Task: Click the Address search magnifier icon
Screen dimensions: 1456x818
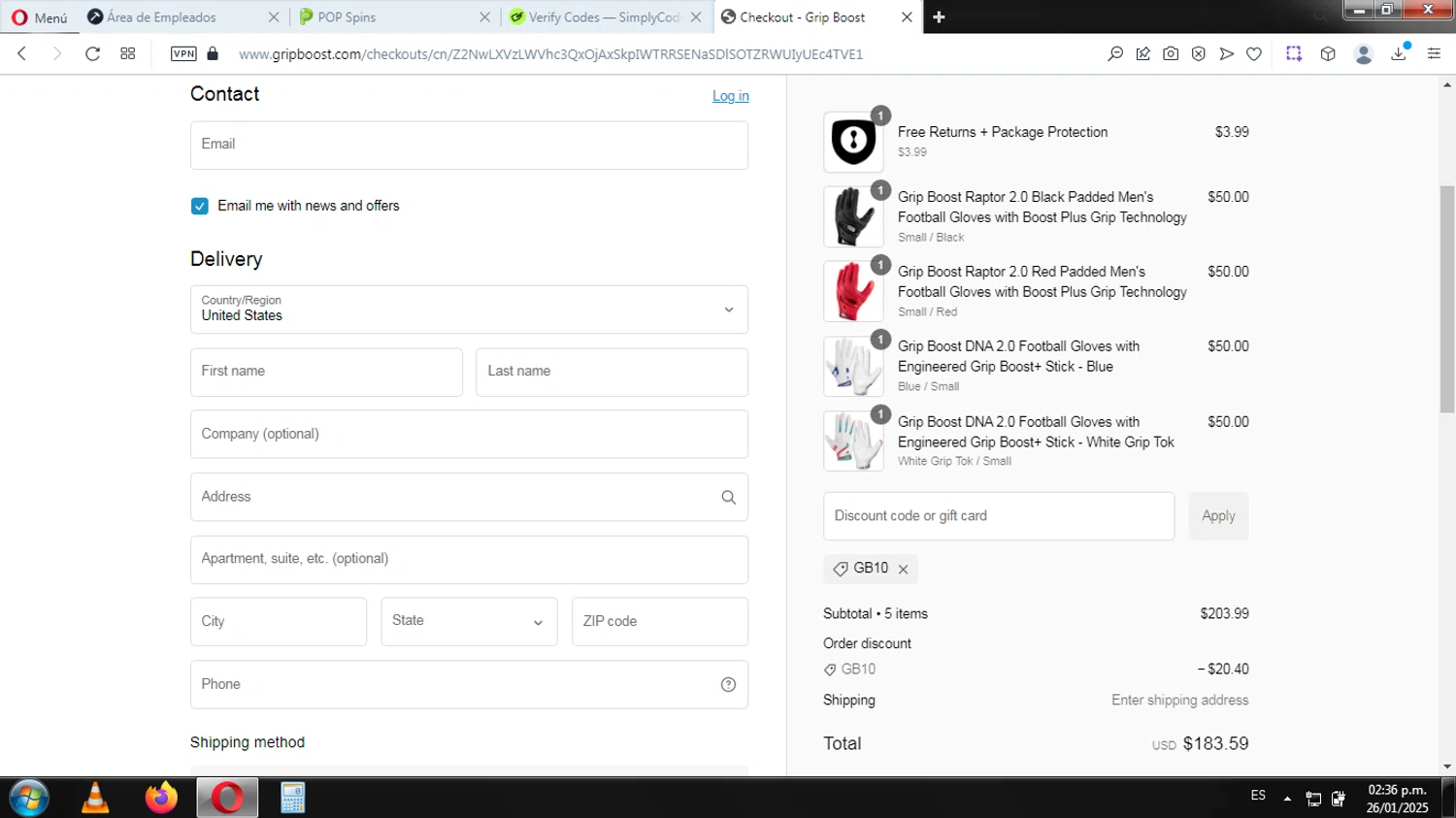Action: click(x=728, y=497)
